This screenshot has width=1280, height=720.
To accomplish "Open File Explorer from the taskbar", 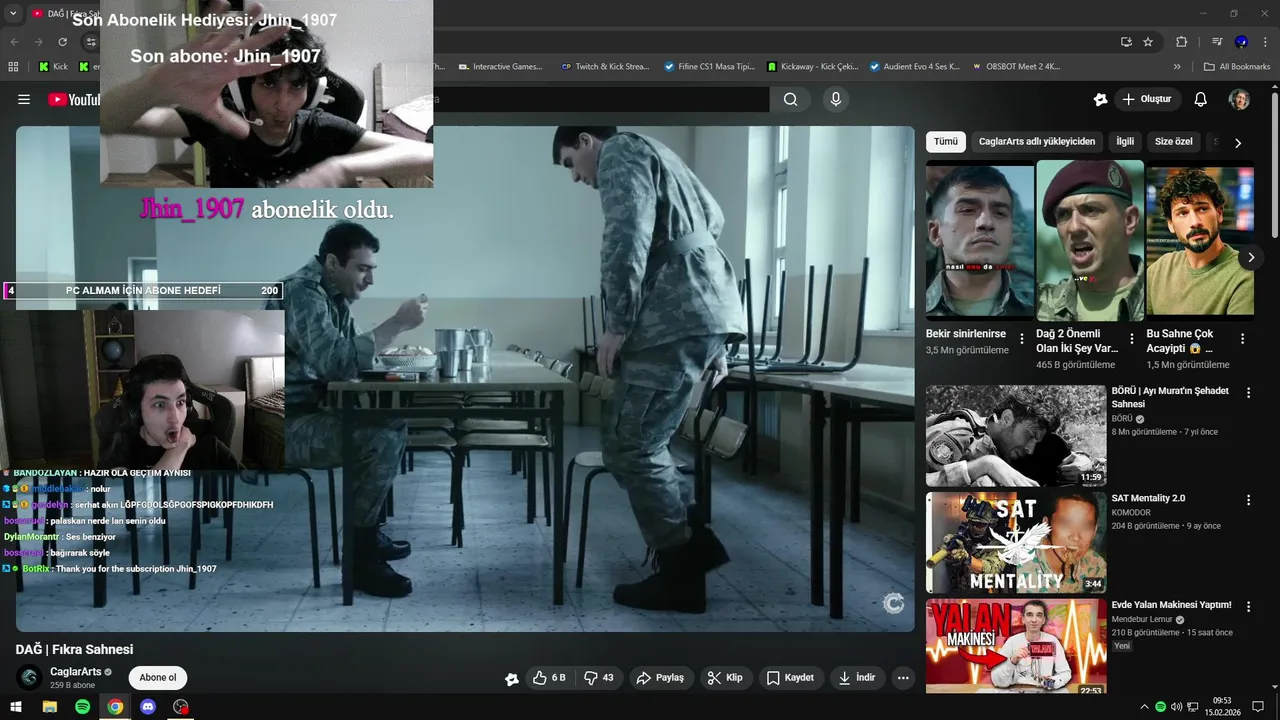I will point(49,707).
